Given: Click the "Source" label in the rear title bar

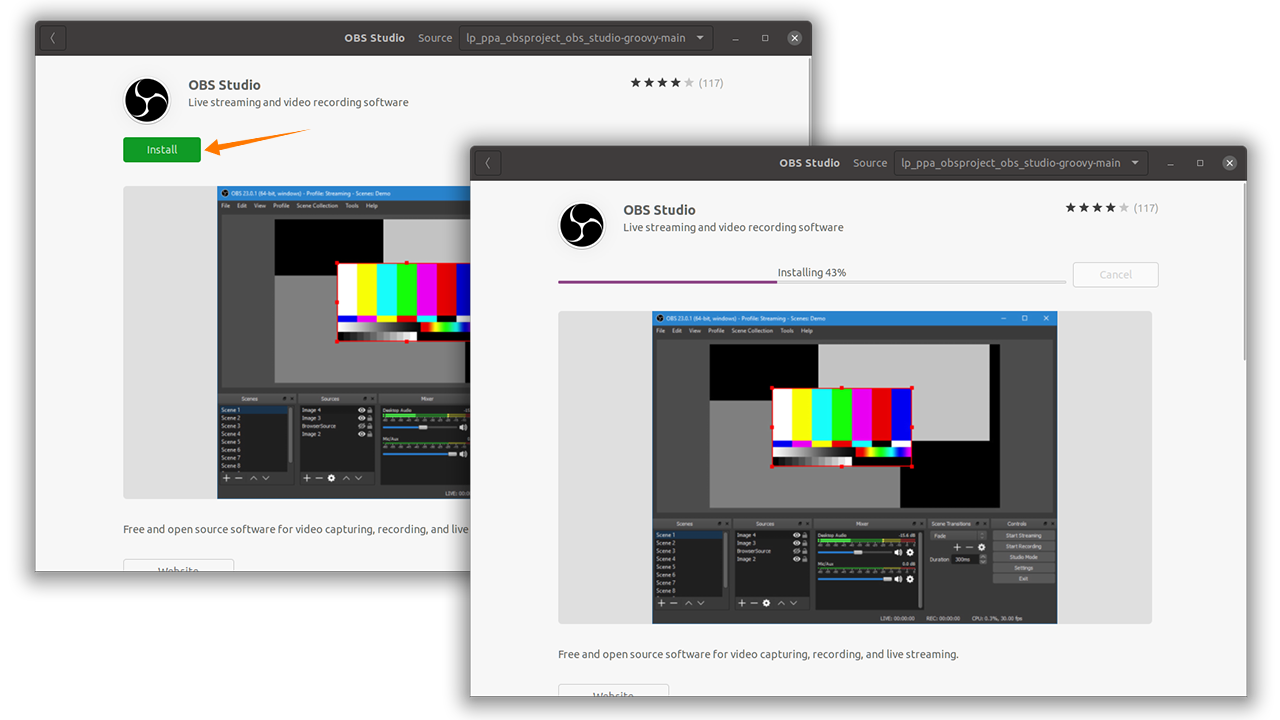Looking at the screenshot, I should click(x=435, y=38).
